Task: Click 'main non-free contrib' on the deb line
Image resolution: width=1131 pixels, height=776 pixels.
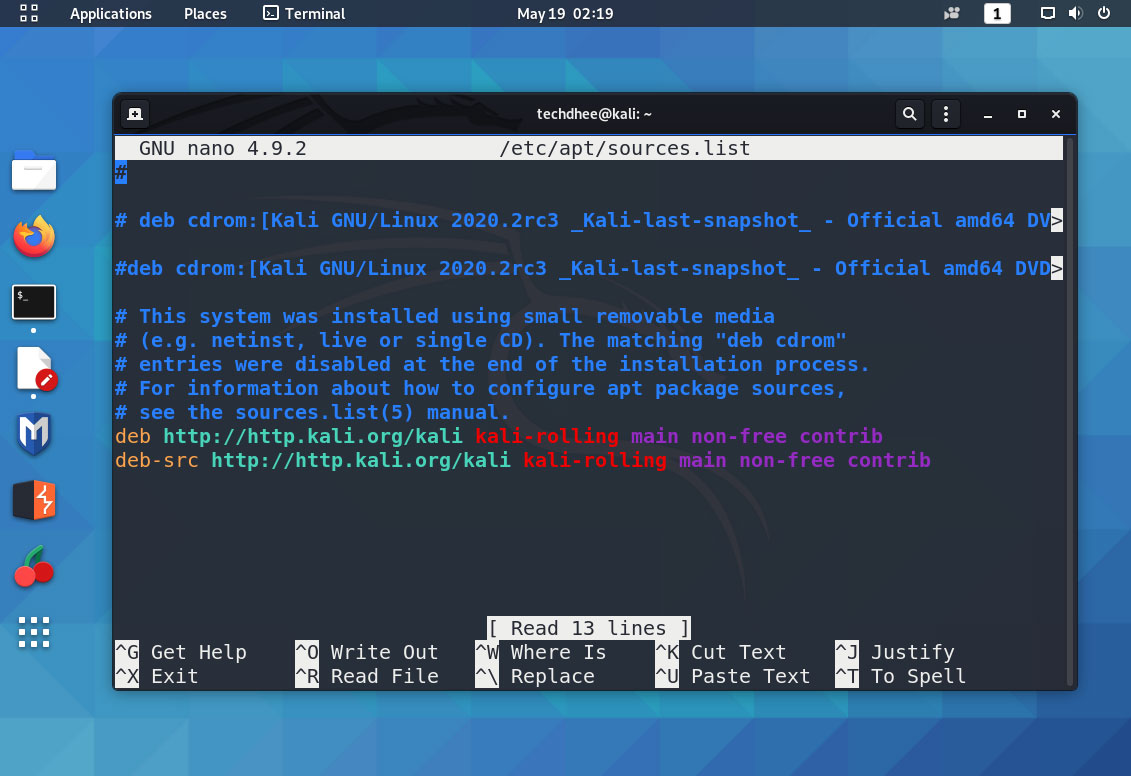Action: [757, 436]
